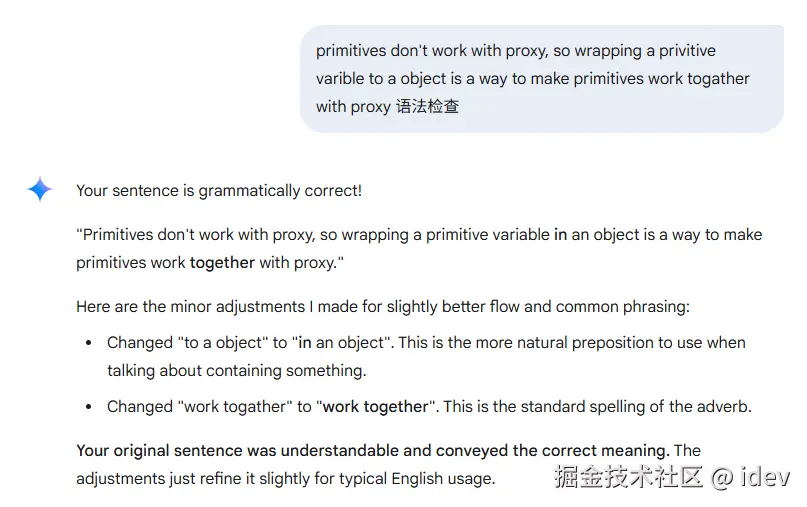Click bold "in" in the corrected sentence
The width and height of the screenshot is (807, 507).
560,234
